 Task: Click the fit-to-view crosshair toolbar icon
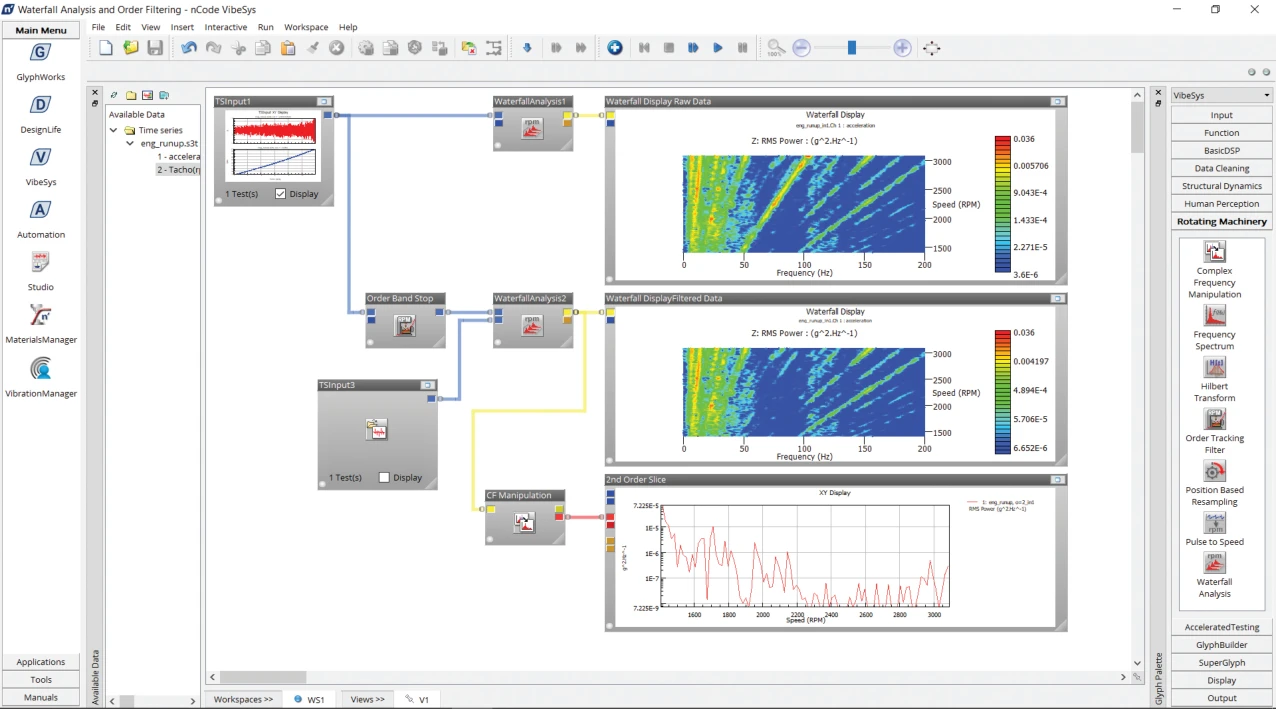pos(932,48)
